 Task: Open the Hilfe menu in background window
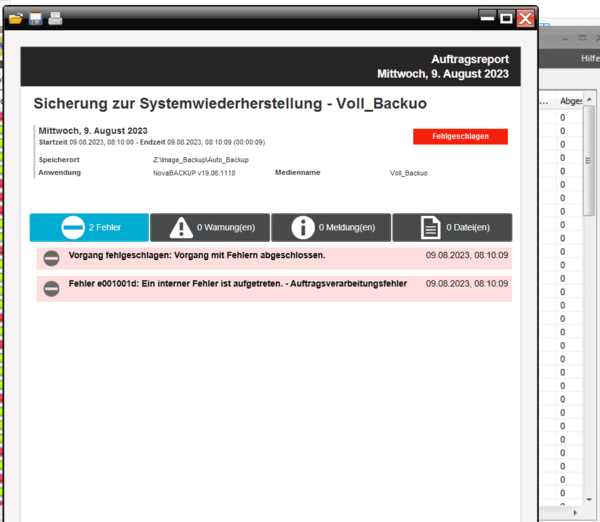[x=590, y=59]
